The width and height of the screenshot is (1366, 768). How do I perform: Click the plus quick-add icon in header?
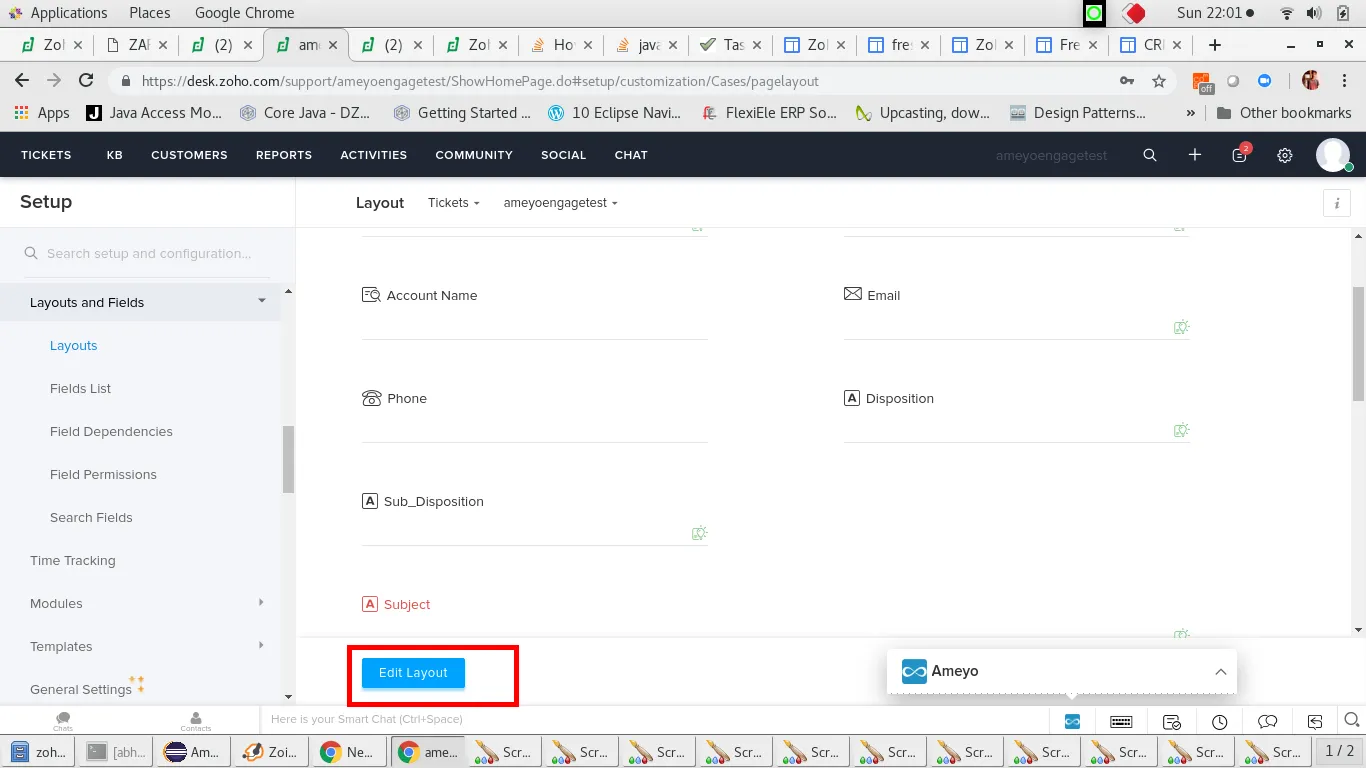pyautogui.click(x=1195, y=155)
